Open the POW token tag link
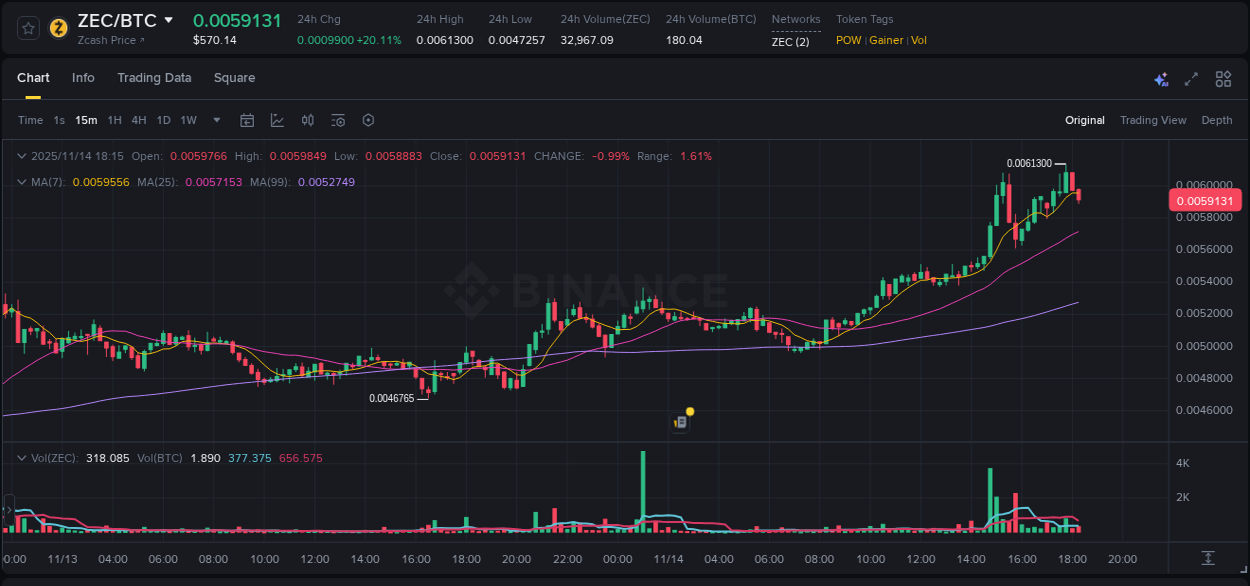Screen dimensions: 1250x586 [x=848, y=40]
